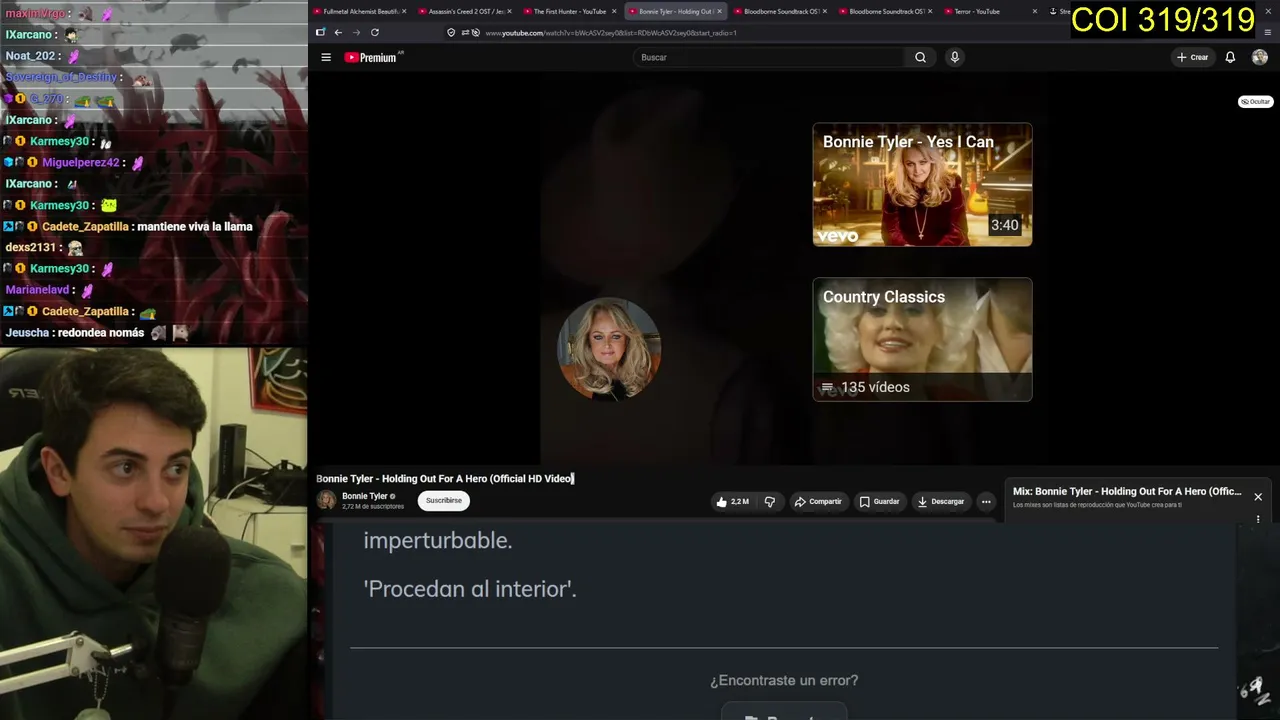Save the video with Guardar
This screenshot has height=720, width=1280.
coord(880,502)
